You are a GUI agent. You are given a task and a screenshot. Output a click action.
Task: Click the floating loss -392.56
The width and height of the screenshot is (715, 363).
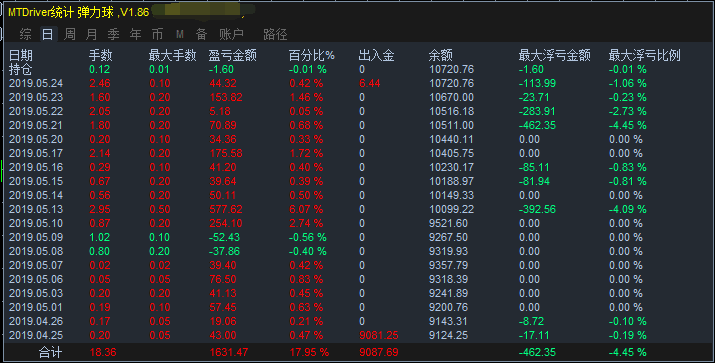(537, 209)
